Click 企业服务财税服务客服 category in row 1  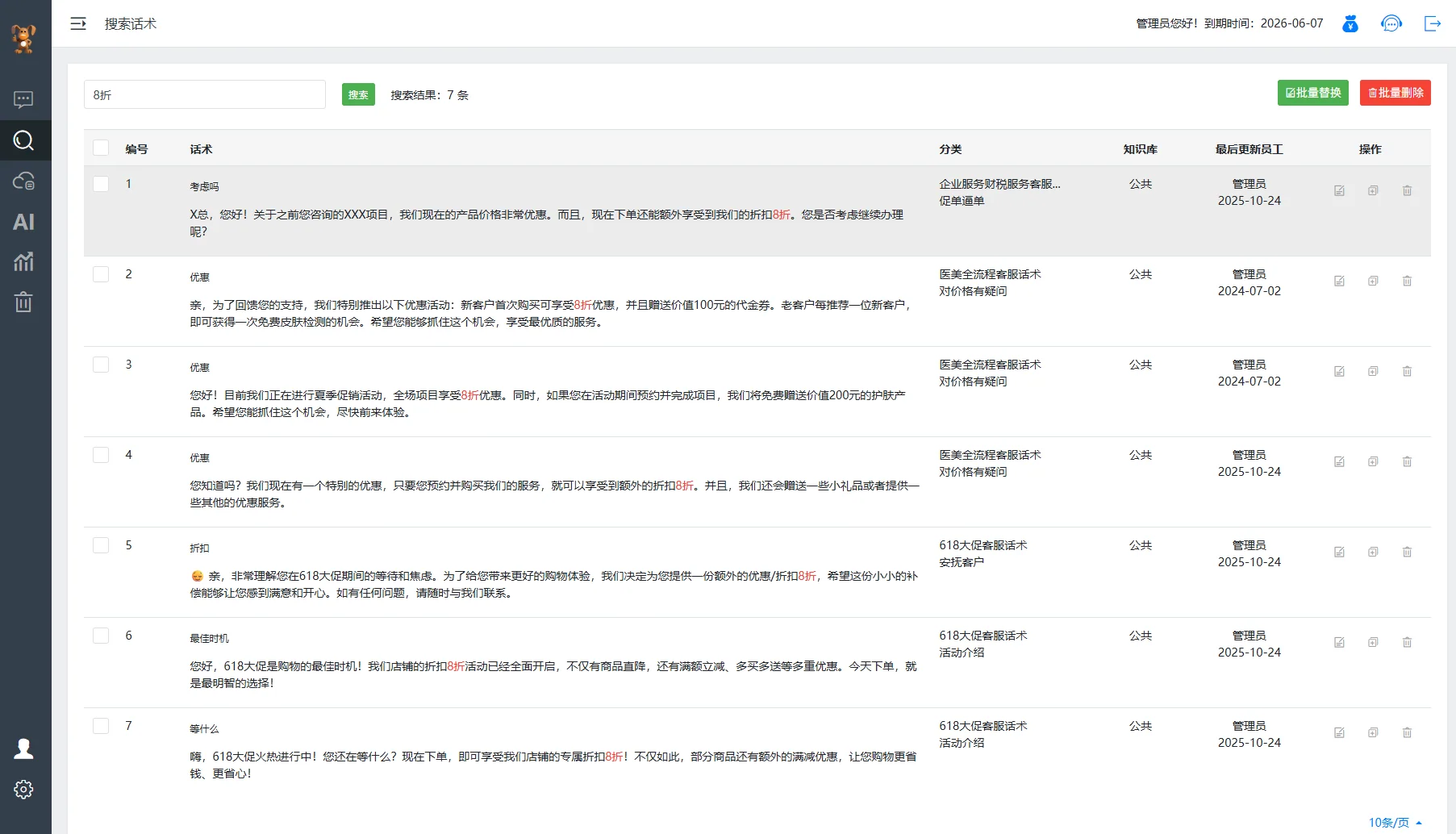(999, 184)
